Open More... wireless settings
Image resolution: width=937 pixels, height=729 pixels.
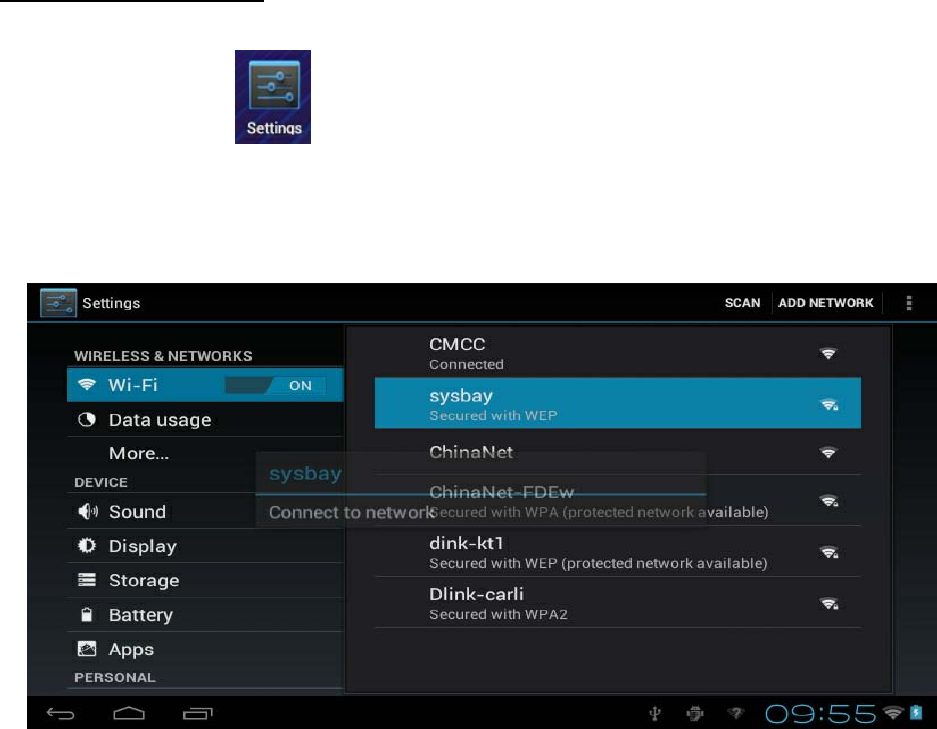point(205,453)
